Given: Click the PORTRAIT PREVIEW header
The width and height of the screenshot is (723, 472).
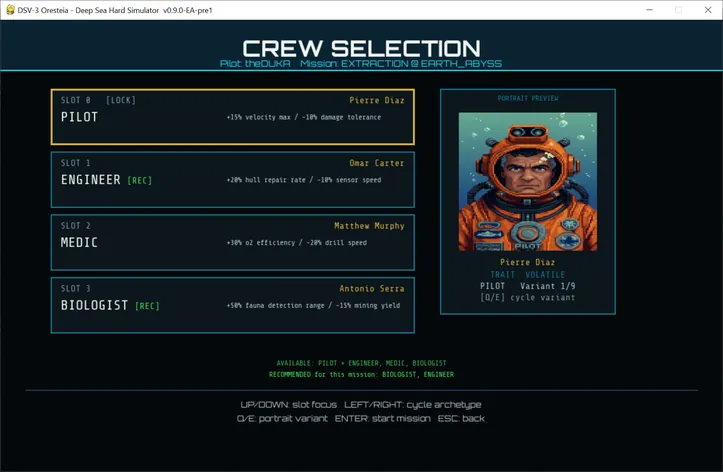Looking at the screenshot, I should 527,98.
